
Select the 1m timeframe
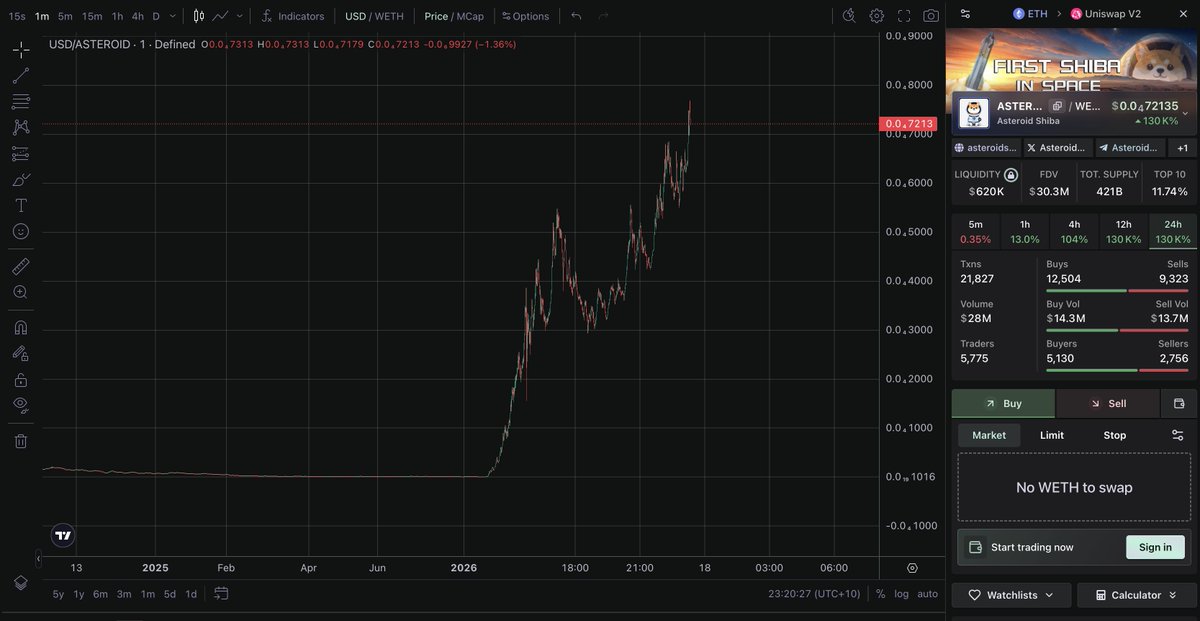[42, 16]
